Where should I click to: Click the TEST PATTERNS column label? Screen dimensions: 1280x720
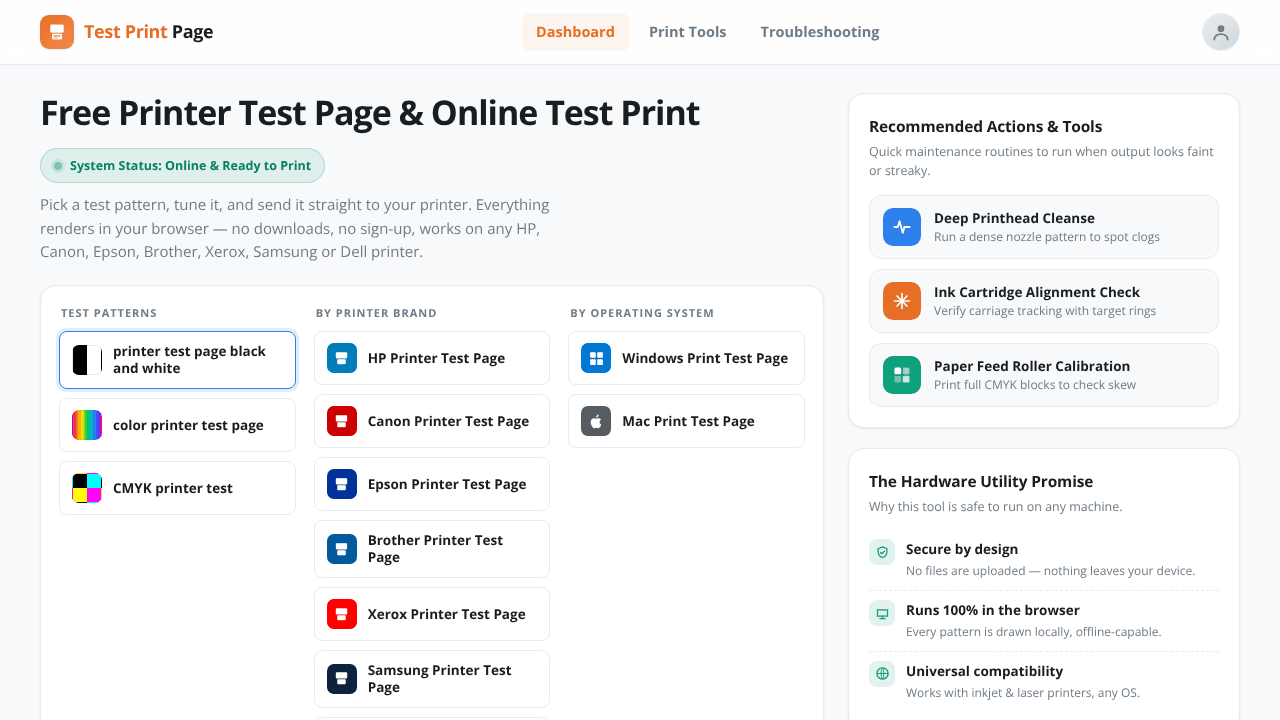(x=109, y=313)
